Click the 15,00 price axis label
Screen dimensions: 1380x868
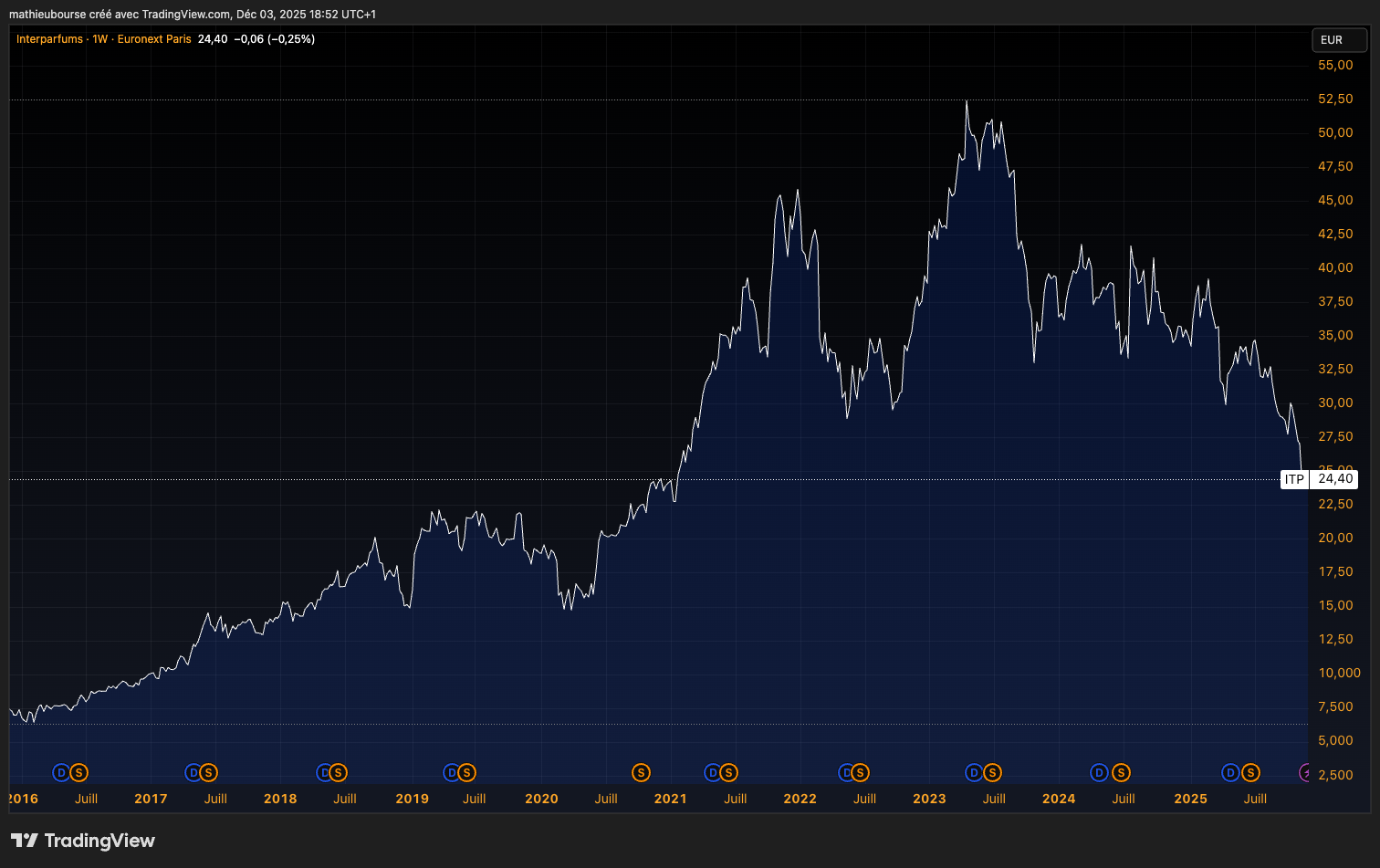(x=1335, y=605)
